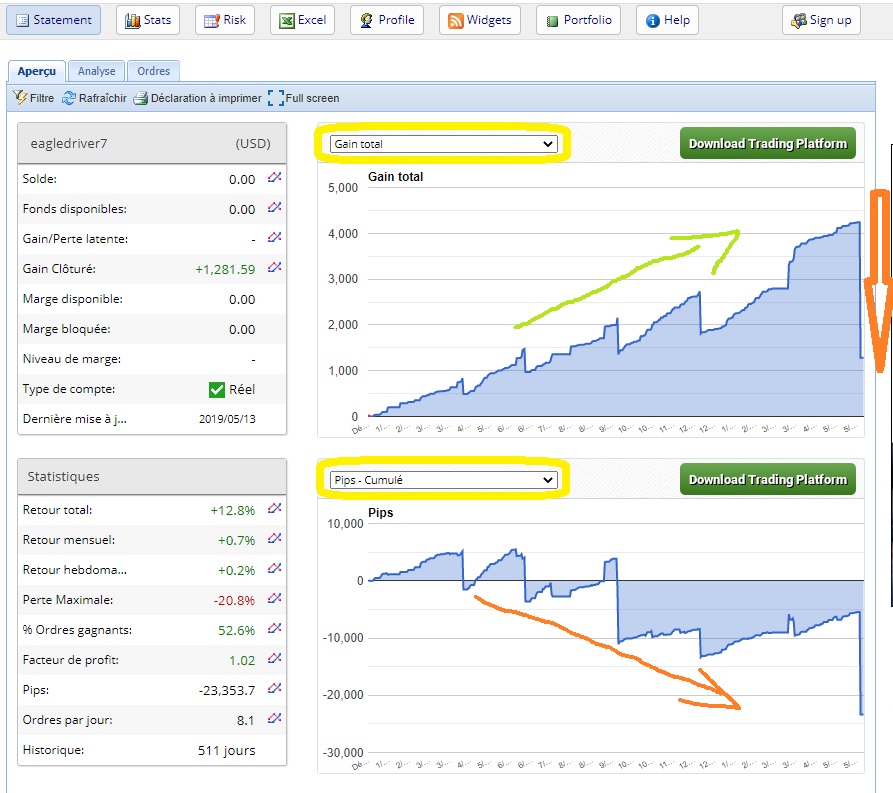
Task: Click the Sign up button
Action: click(821, 20)
